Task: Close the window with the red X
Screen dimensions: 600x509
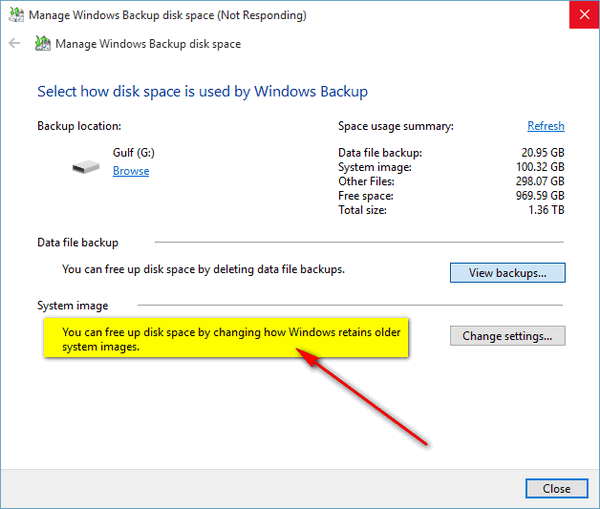Action: click(x=584, y=15)
